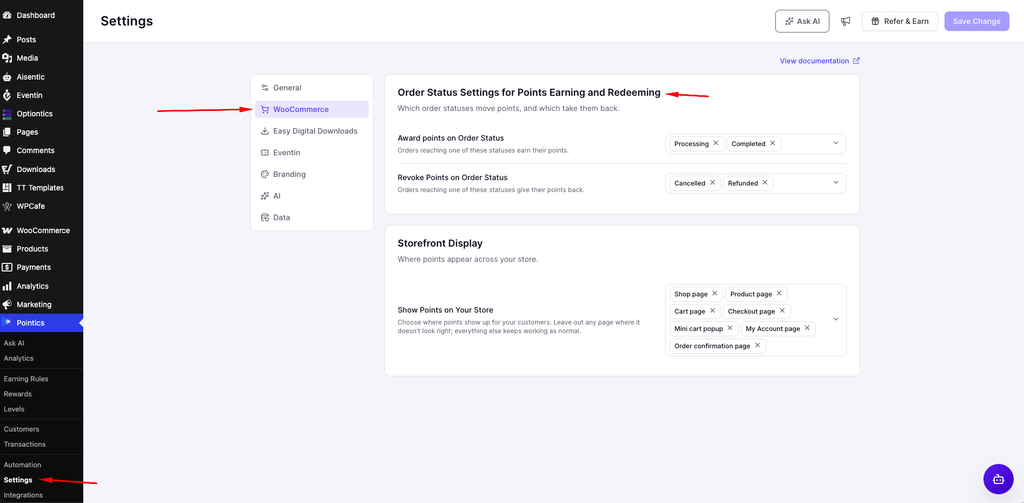Remove the Processing status tag
This screenshot has height=503, width=1024.
(x=716, y=143)
